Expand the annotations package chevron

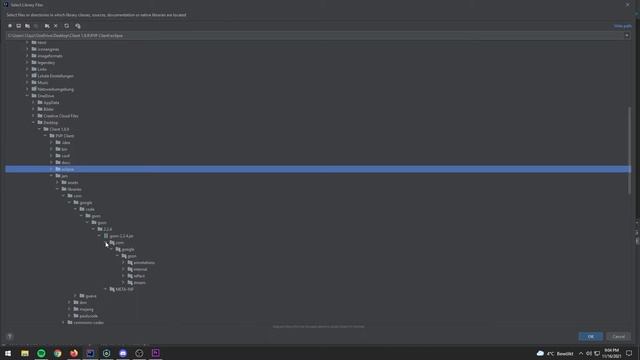(123, 262)
